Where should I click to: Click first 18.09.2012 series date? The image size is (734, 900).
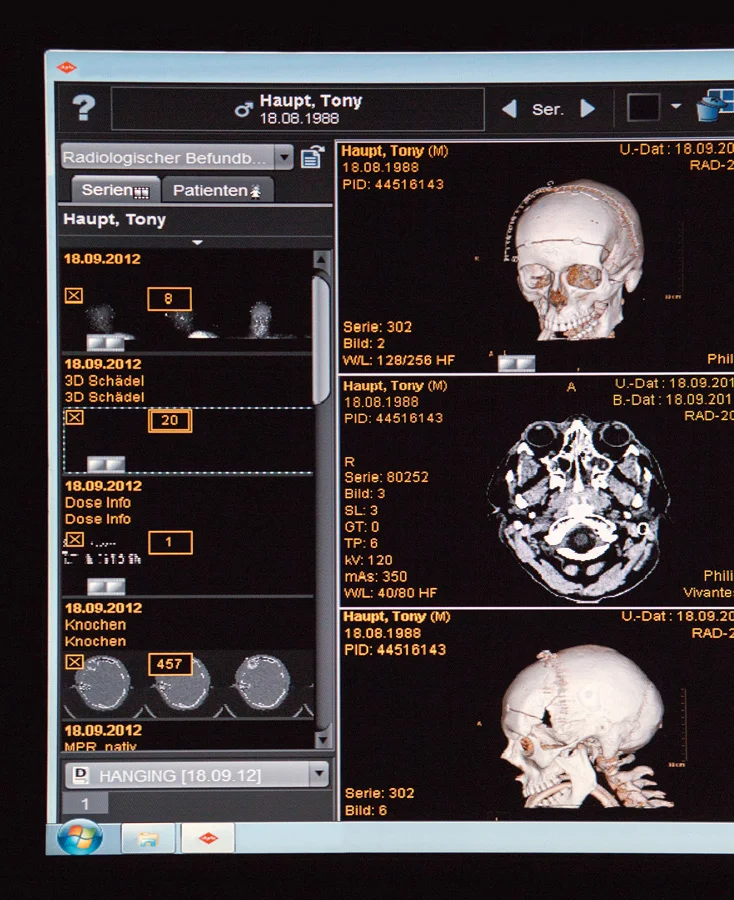coord(102,258)
